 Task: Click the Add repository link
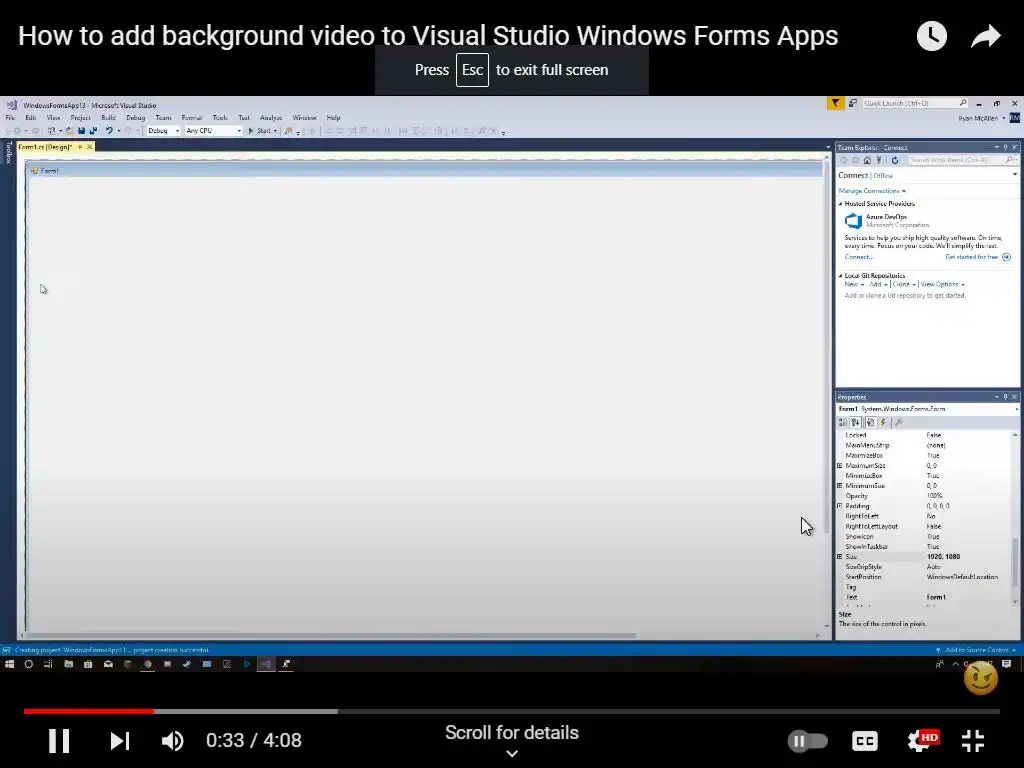(x=878, y=284)
